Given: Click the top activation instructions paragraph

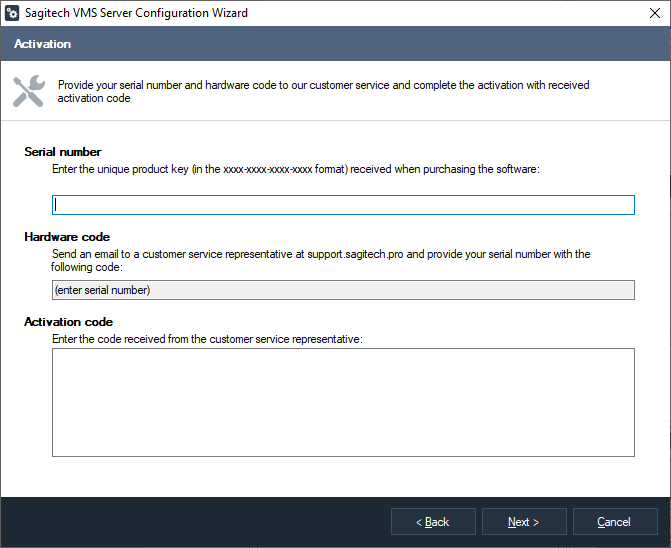Looking at the screenshot, I should 323,92.
